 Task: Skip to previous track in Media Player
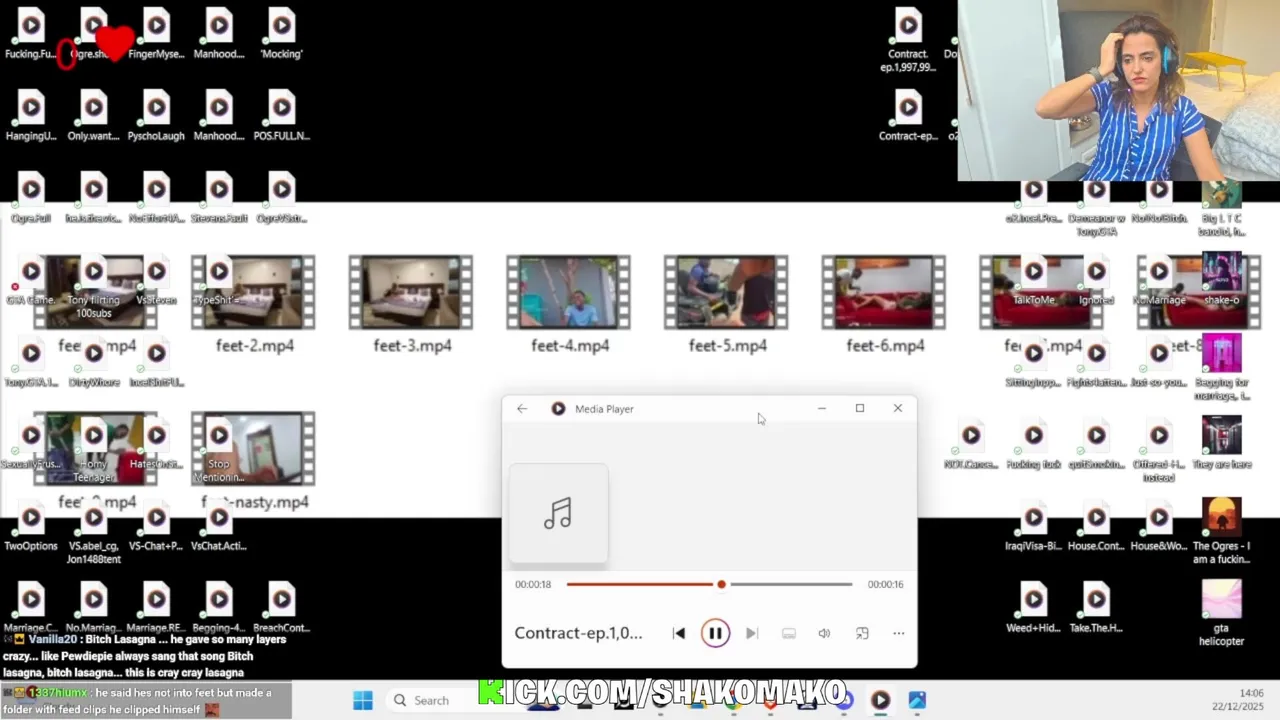[679, 633]
